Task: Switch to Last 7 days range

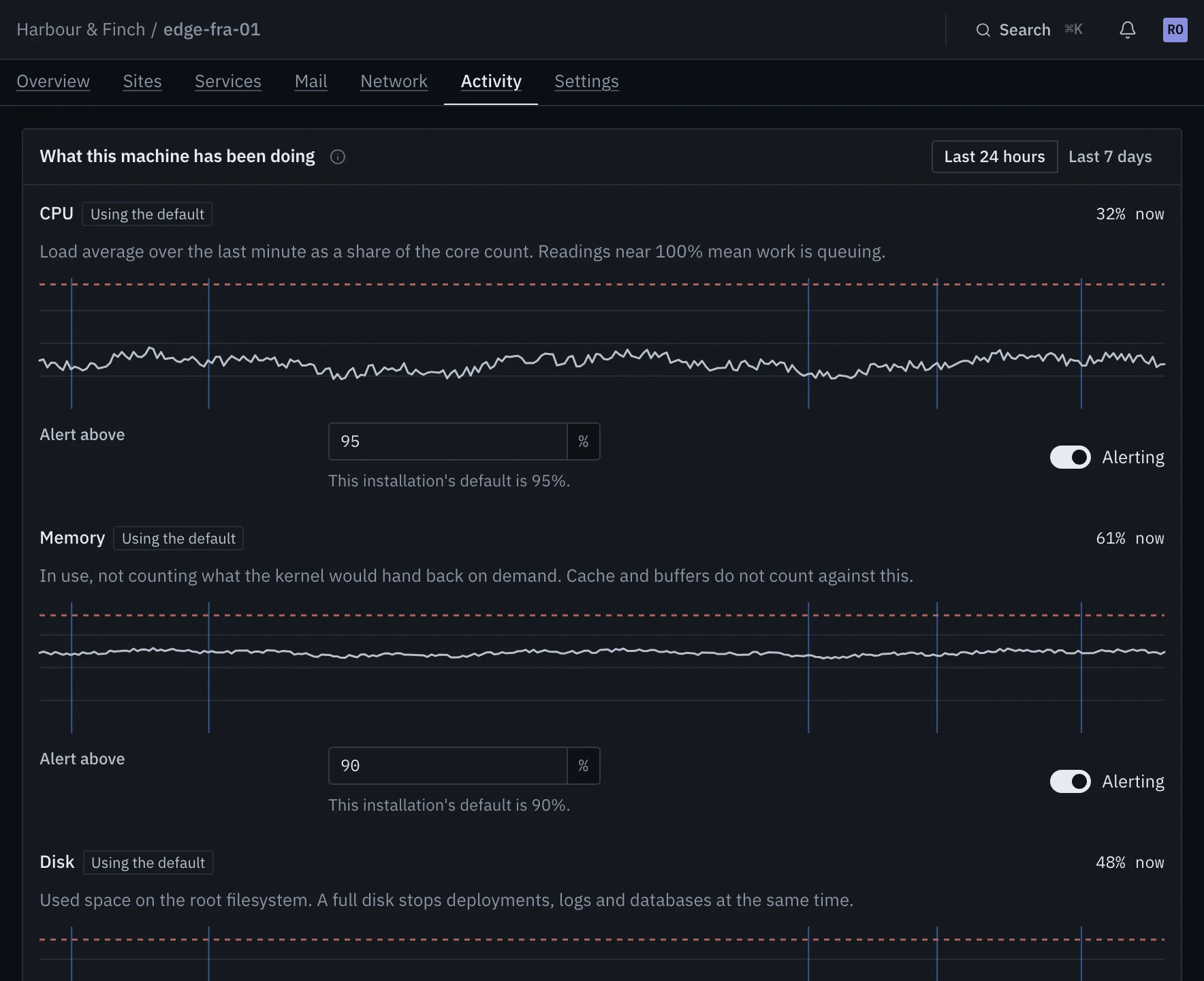Action: click(1110, 157)
